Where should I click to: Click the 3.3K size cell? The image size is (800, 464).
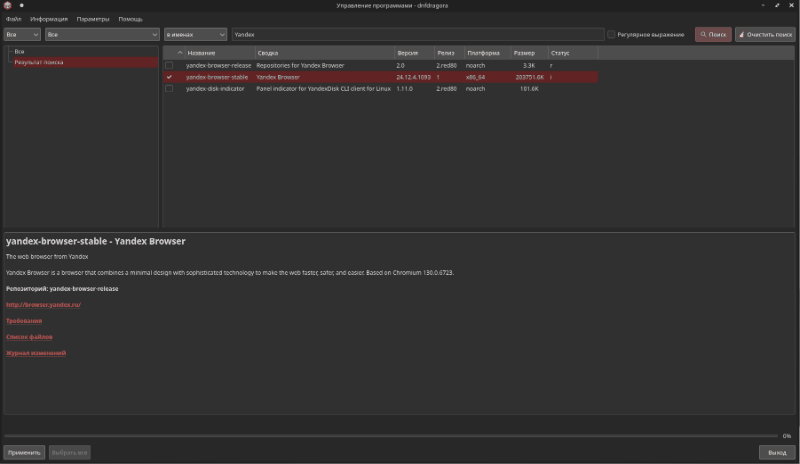coord(529,65)
